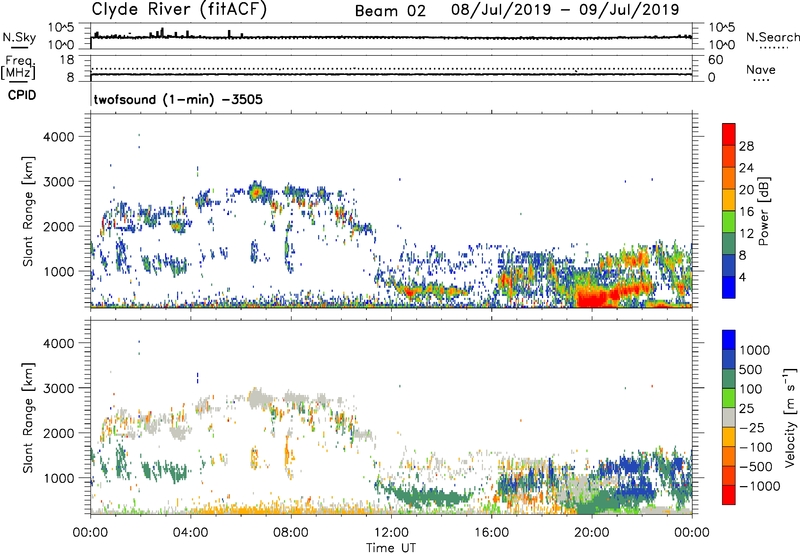Image resolution: width=800 pixels, height=554 pixels.
Task: Select the 'CPID' row label
Action: (x=22, y=95)
